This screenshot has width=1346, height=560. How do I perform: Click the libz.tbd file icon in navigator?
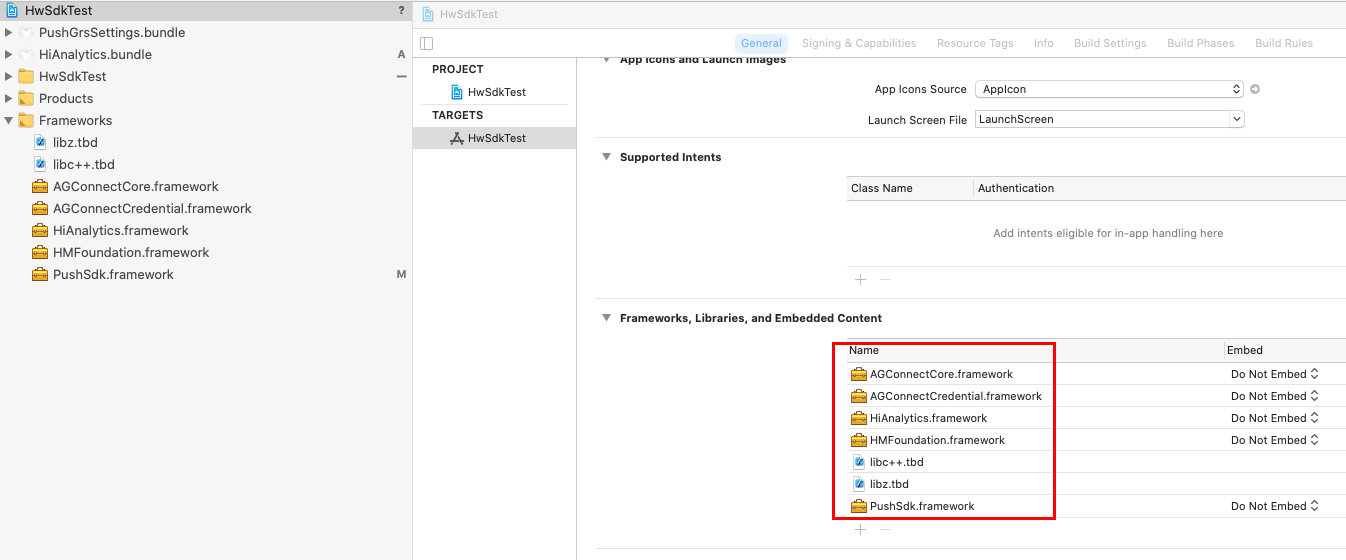(x=41, y=142)
